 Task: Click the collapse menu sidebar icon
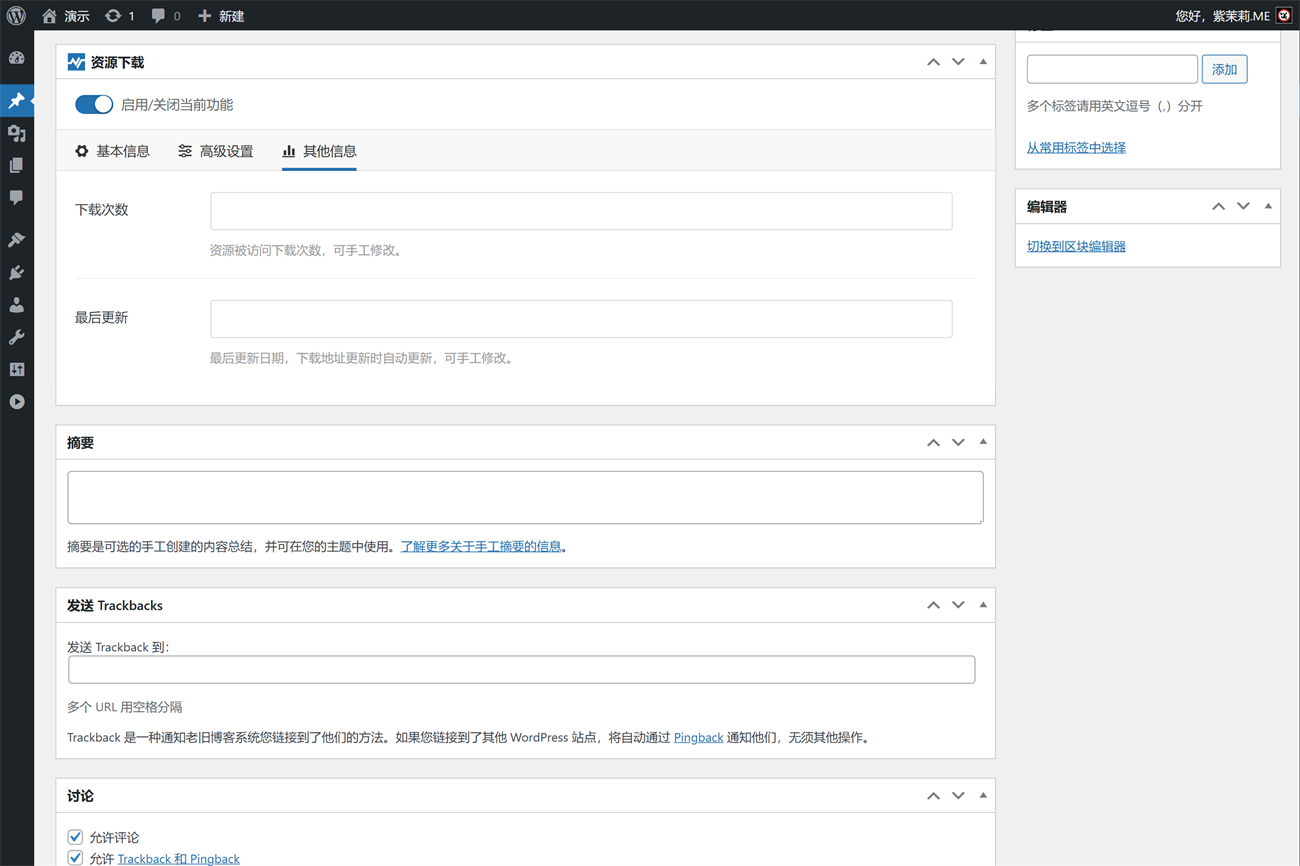pos(17,402)
